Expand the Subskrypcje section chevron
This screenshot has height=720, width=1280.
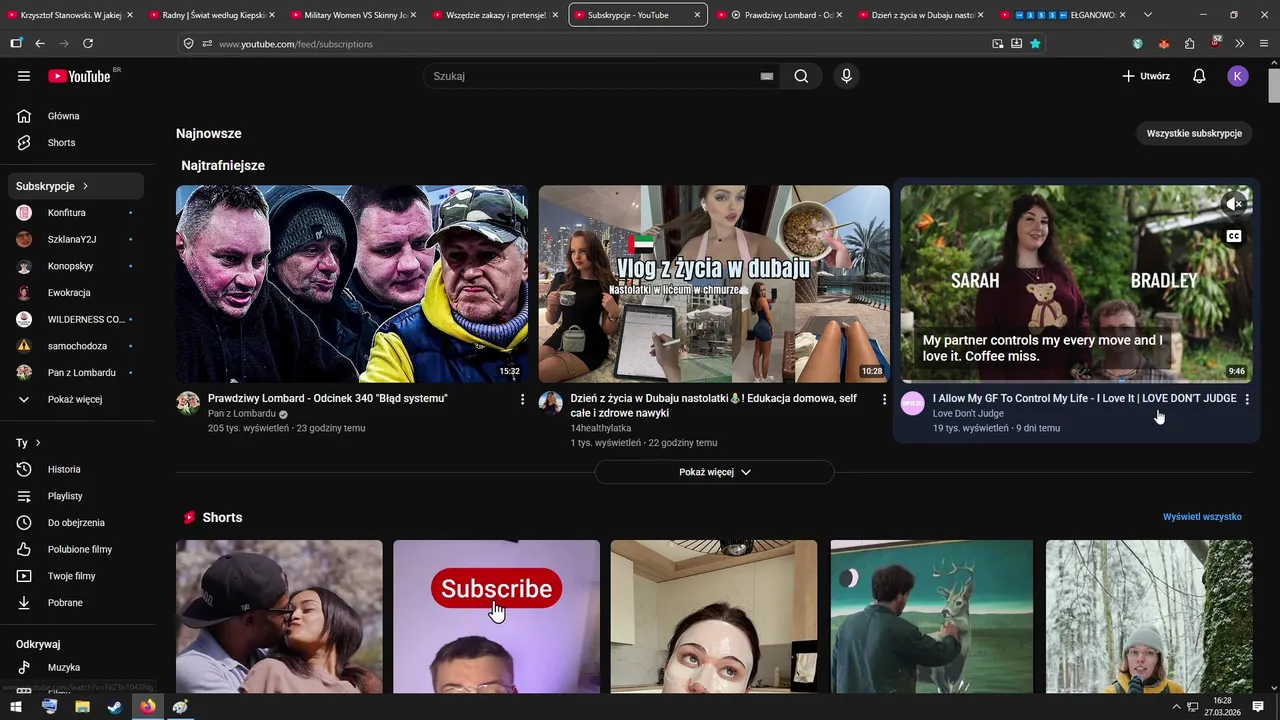(86, 186)
